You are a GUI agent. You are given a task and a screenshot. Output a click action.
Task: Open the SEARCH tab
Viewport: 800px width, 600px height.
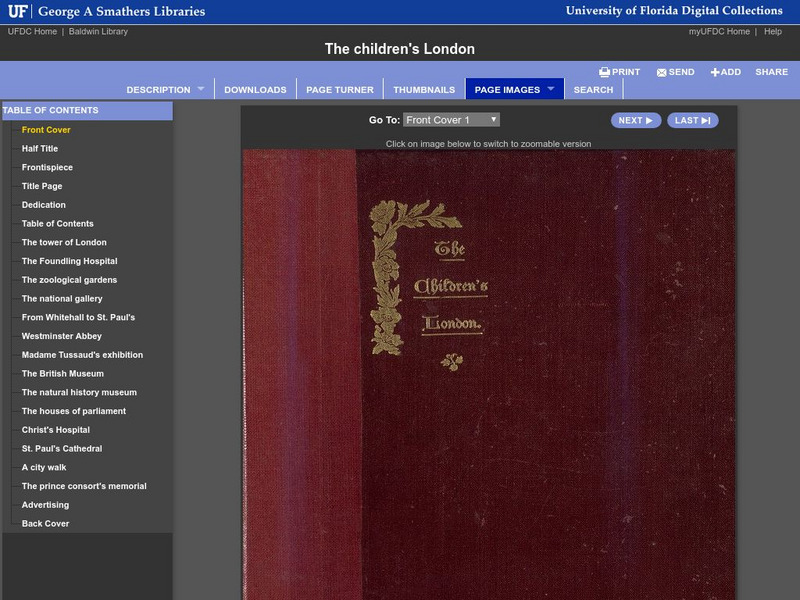coord(593,89)
